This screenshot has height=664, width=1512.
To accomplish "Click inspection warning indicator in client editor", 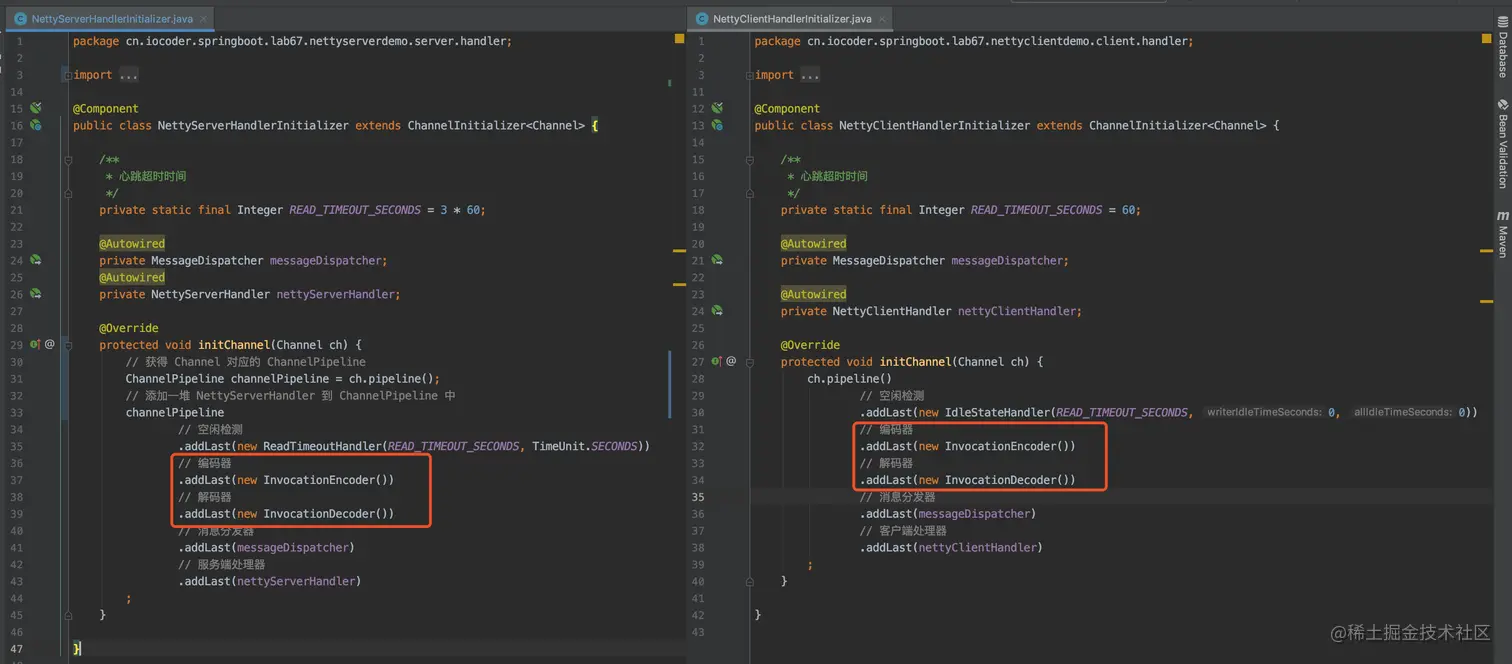I will pyautogui.click(x=1486, y=39).
